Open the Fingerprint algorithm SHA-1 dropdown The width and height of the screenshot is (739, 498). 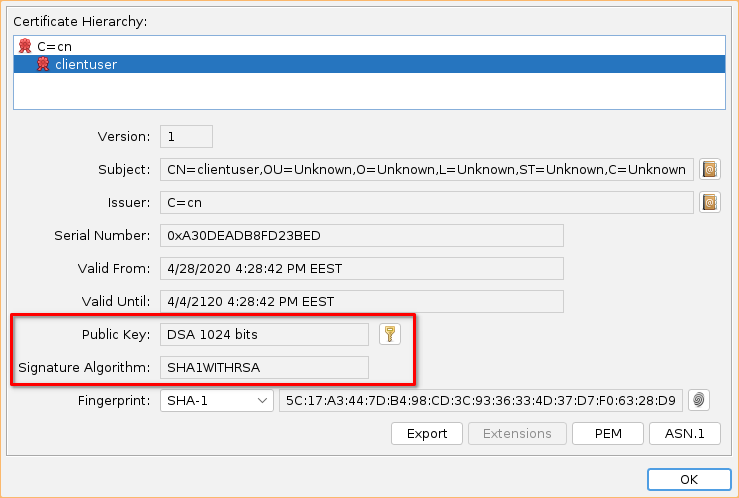(x=217, y=400)
